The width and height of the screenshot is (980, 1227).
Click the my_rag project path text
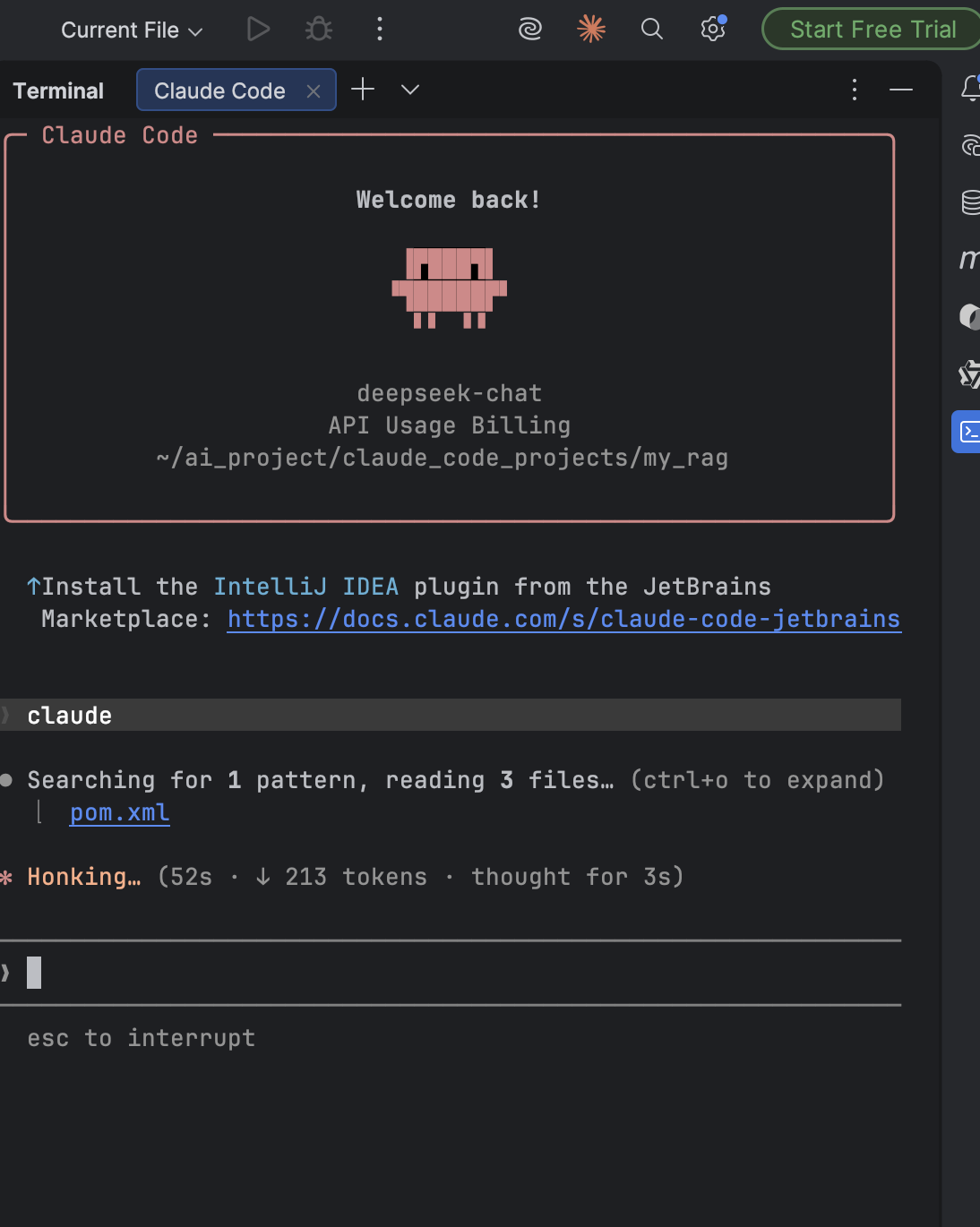point(443,458)
